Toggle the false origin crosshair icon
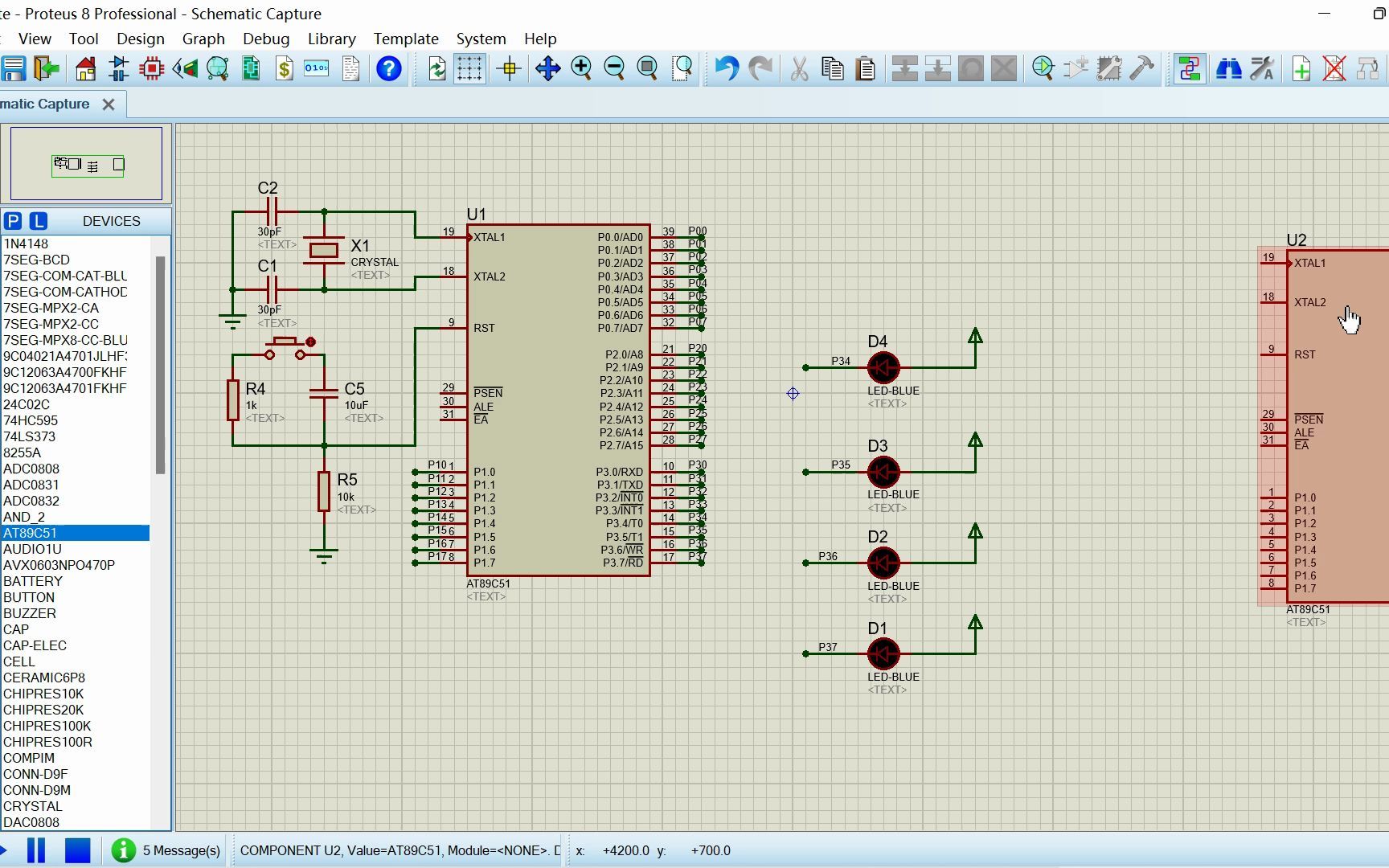Viewport: 1389px width, 868px height. [509, 68]
